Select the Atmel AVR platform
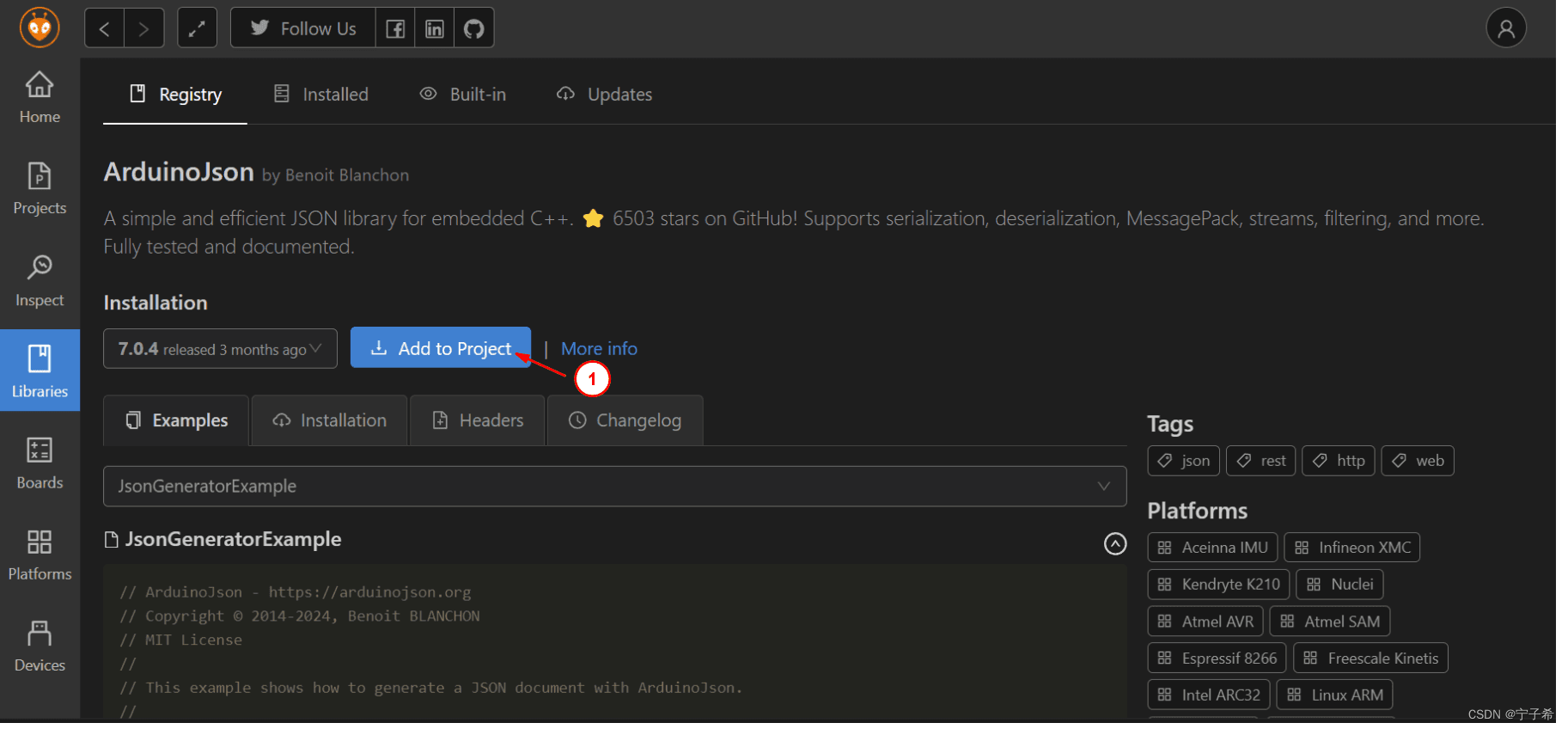The width and height of the screenshot is (1568, 729). pyautogui.click(x=1205, y=622)
